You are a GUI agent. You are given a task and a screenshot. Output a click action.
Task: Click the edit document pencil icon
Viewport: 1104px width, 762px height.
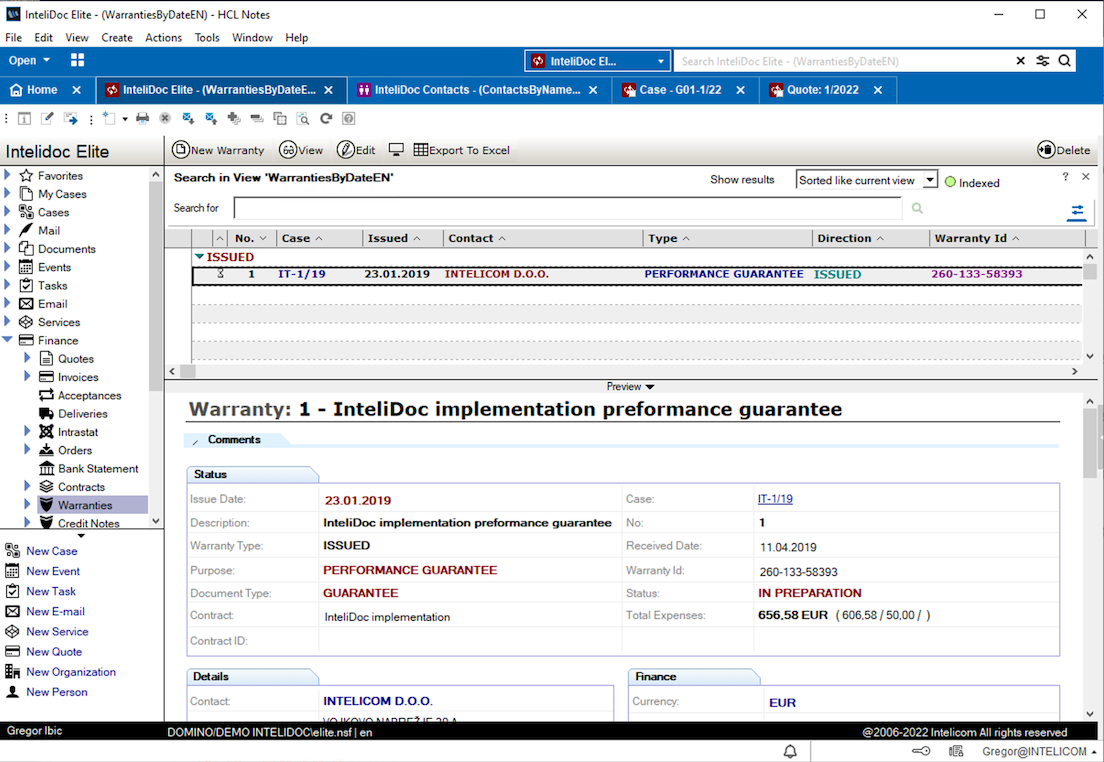[x=47, y=118]
